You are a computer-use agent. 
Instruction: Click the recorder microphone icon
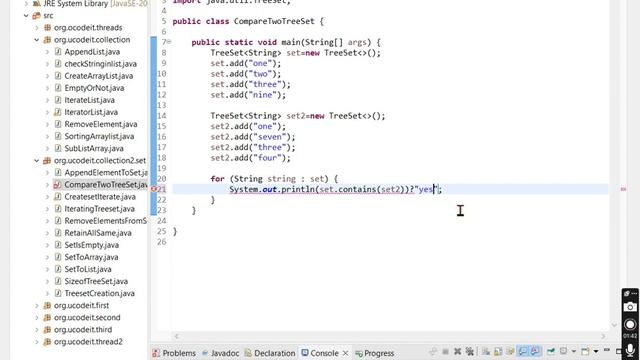(630, 351)
